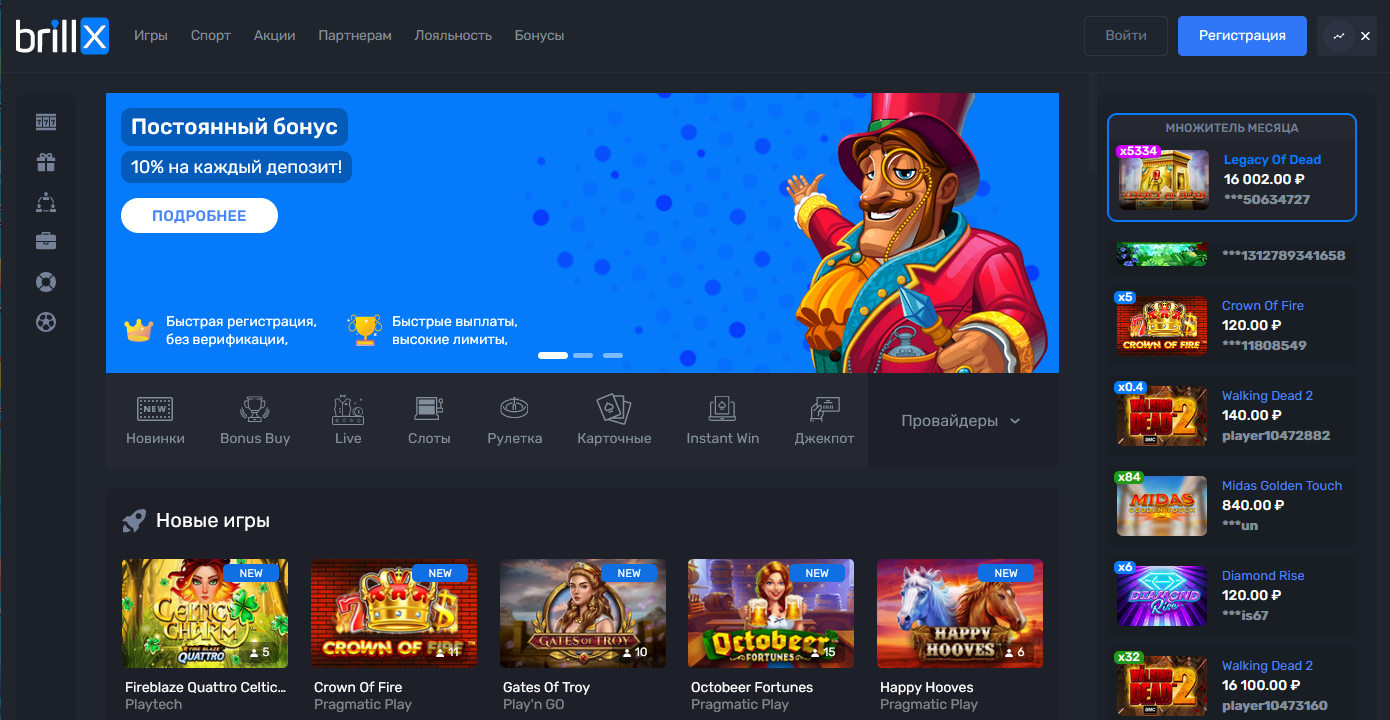Click the Diamond Rise link

pyautogui.click(x=1263, y=575)
